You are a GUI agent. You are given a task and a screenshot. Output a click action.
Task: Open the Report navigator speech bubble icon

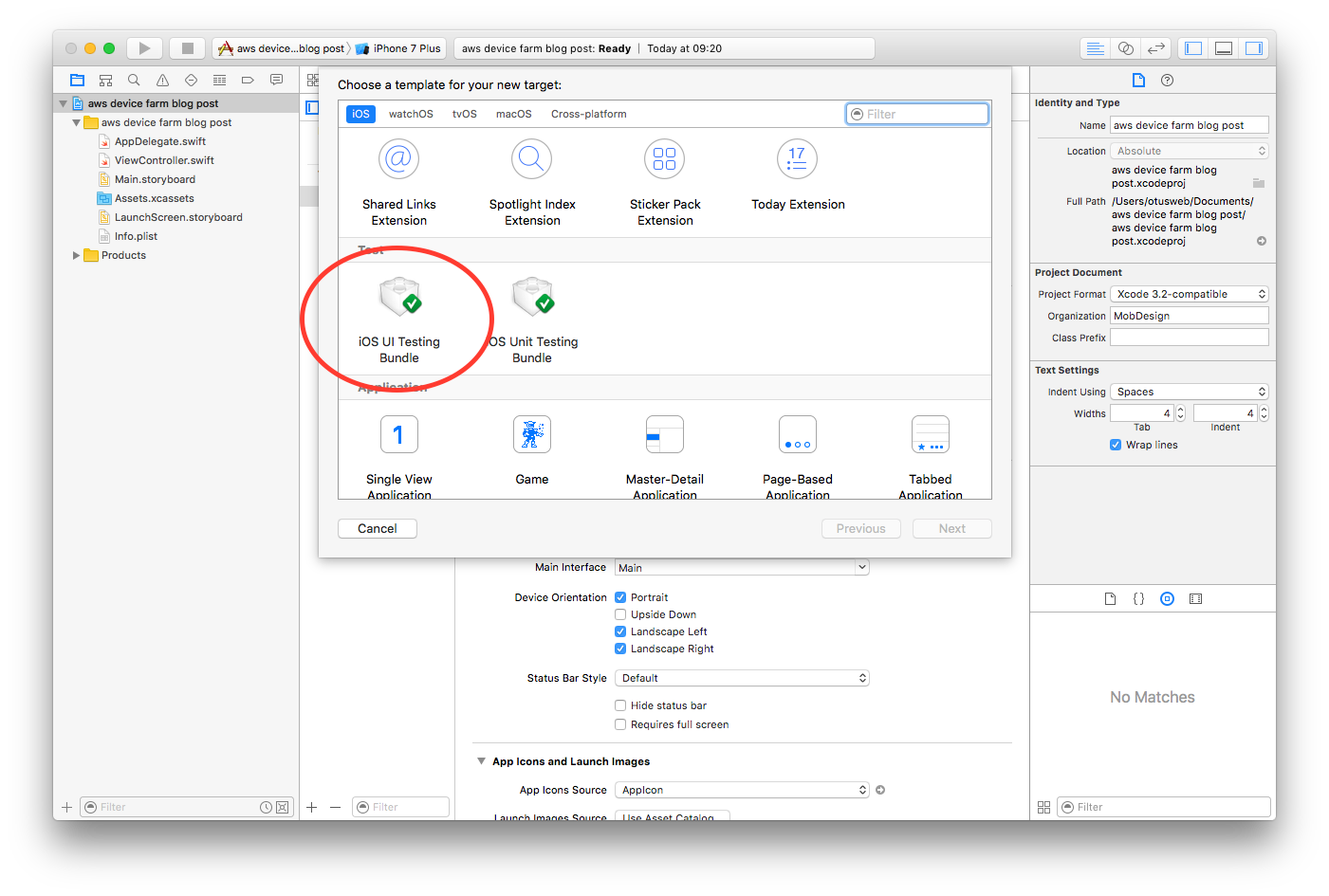276,81
